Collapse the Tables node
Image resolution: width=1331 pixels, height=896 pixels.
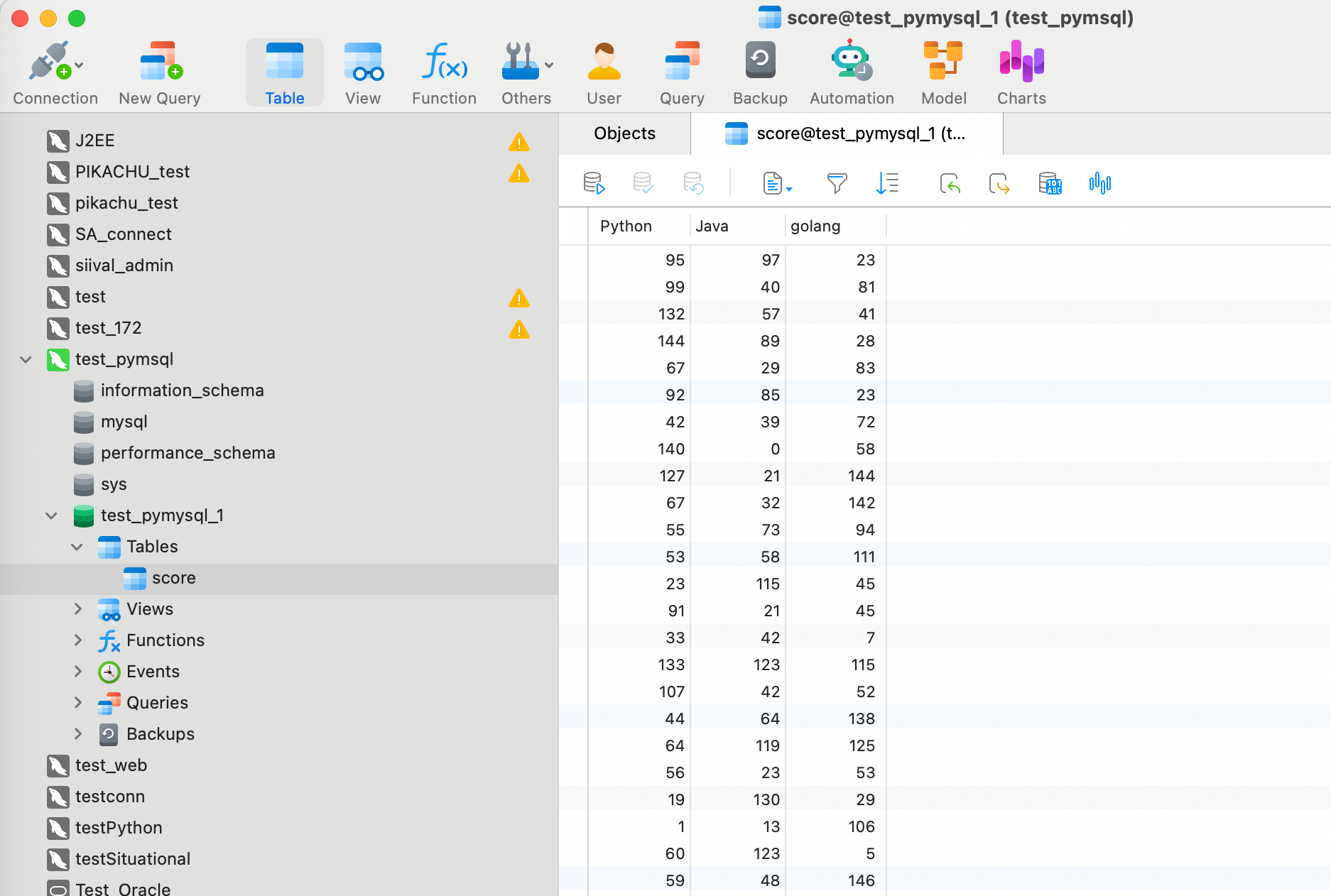77,547
